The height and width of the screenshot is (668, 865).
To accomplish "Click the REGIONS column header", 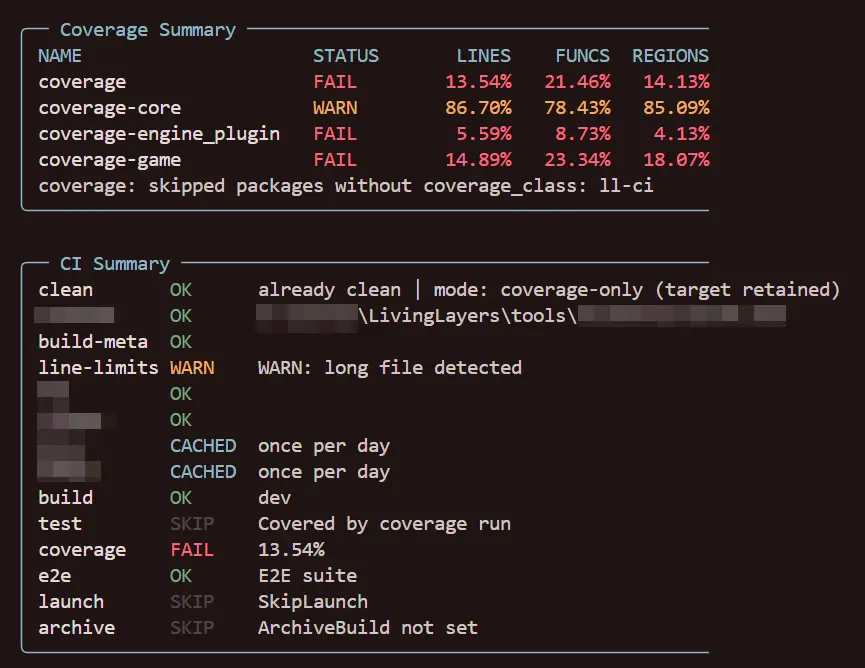I will (x=670, y=56).
